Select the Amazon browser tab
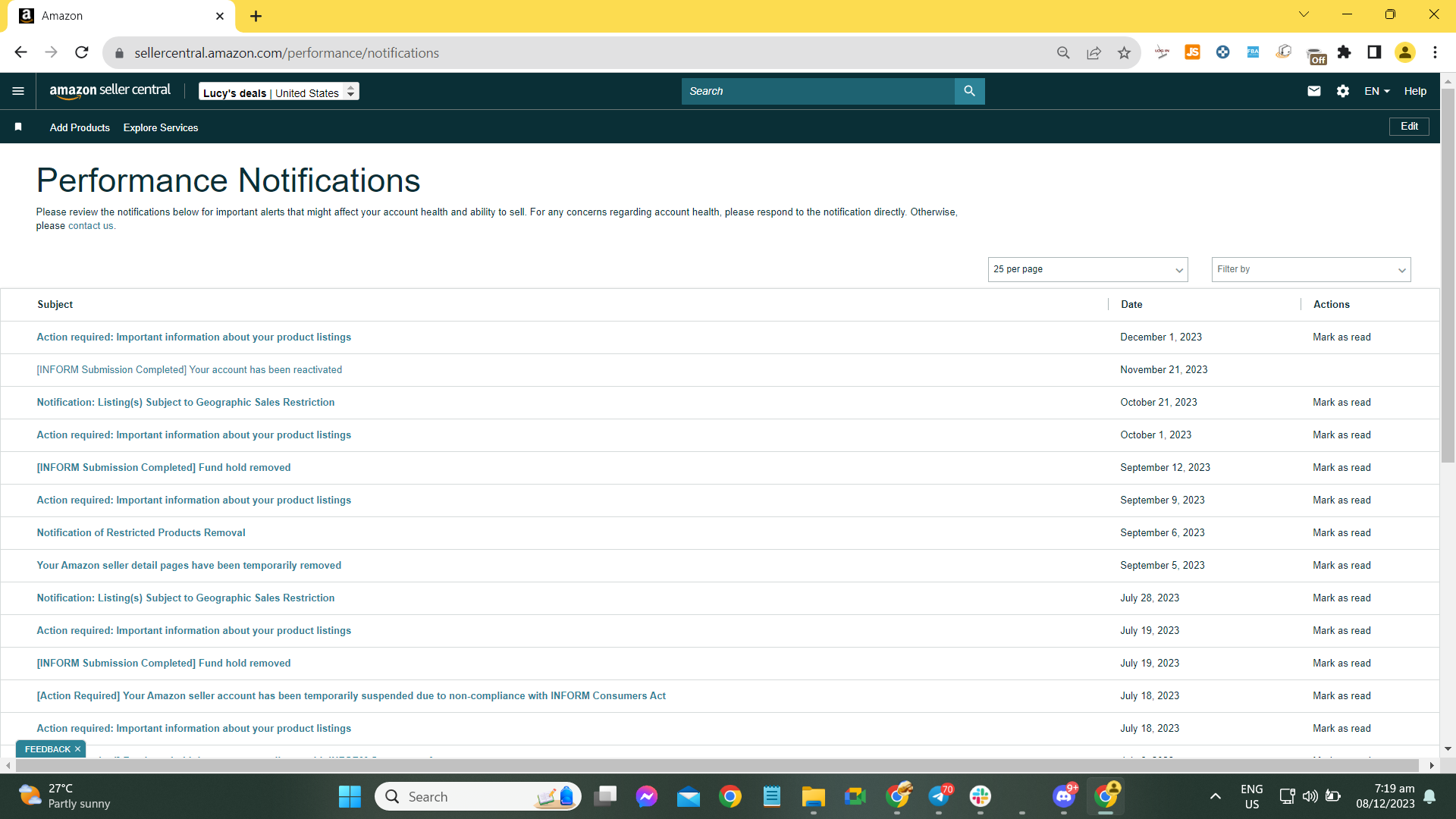Screen dimensions: 1456x819 [121, 16]
